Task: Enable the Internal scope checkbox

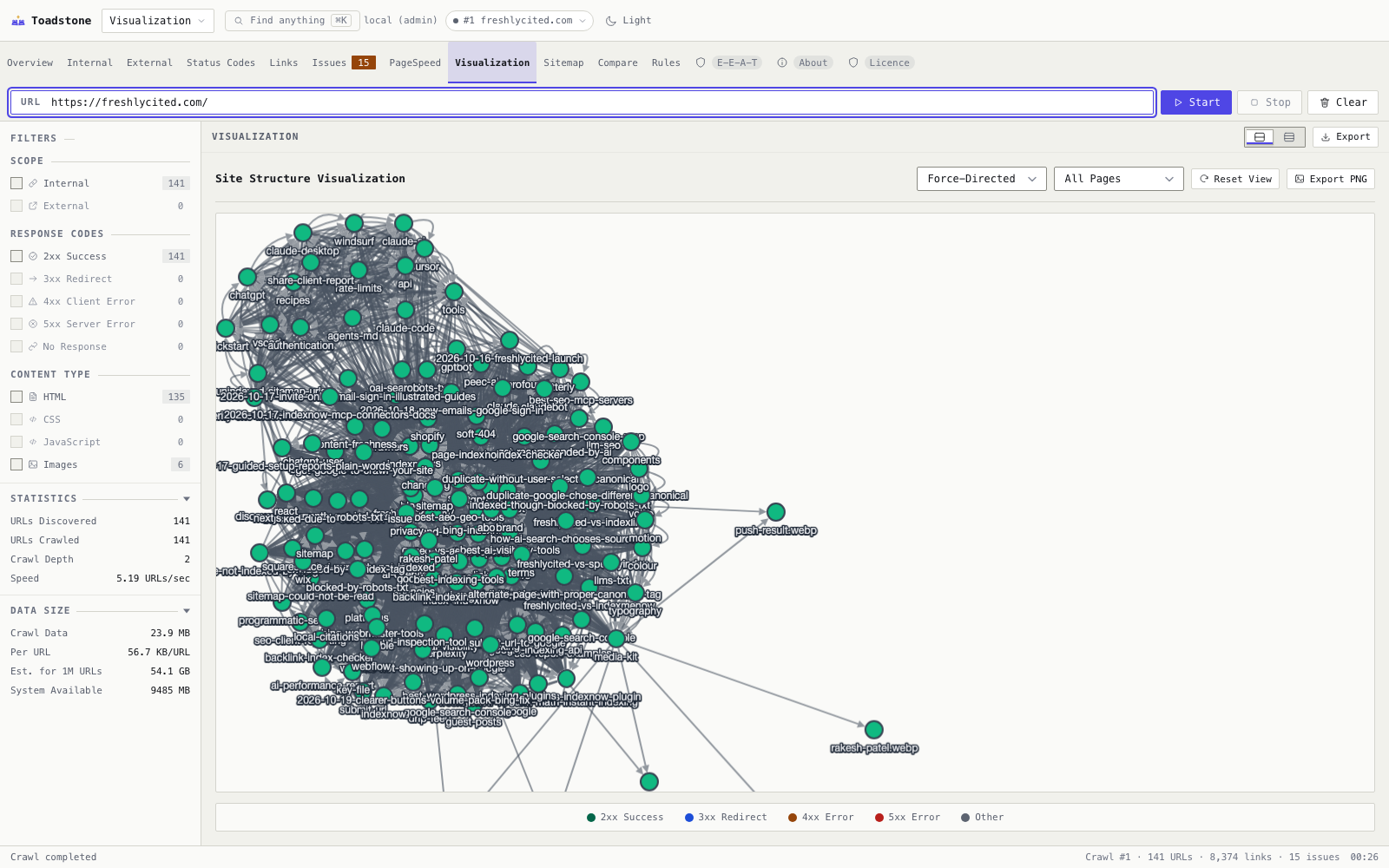Action: click(16, 183)
